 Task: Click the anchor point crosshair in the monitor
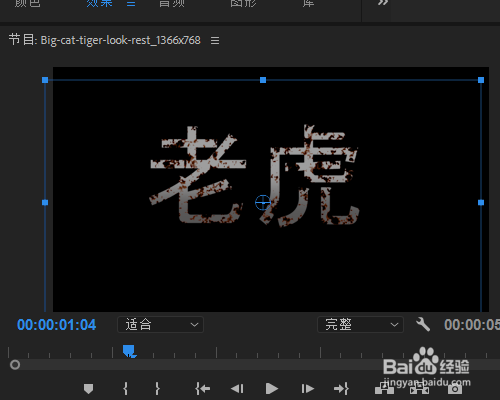[263, 202]
